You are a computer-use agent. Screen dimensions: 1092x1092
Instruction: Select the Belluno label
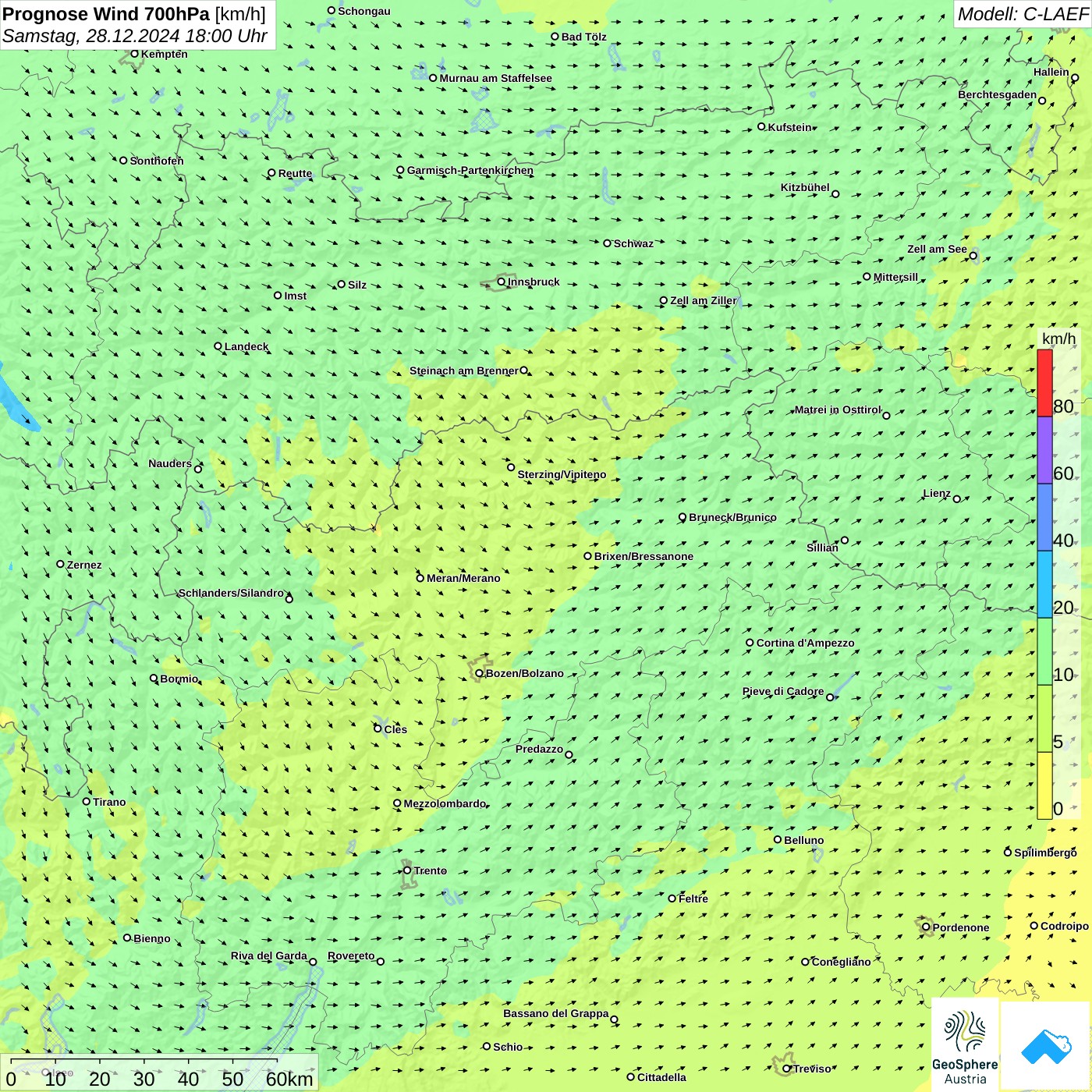pyautogui.click(x=803, y=840)
